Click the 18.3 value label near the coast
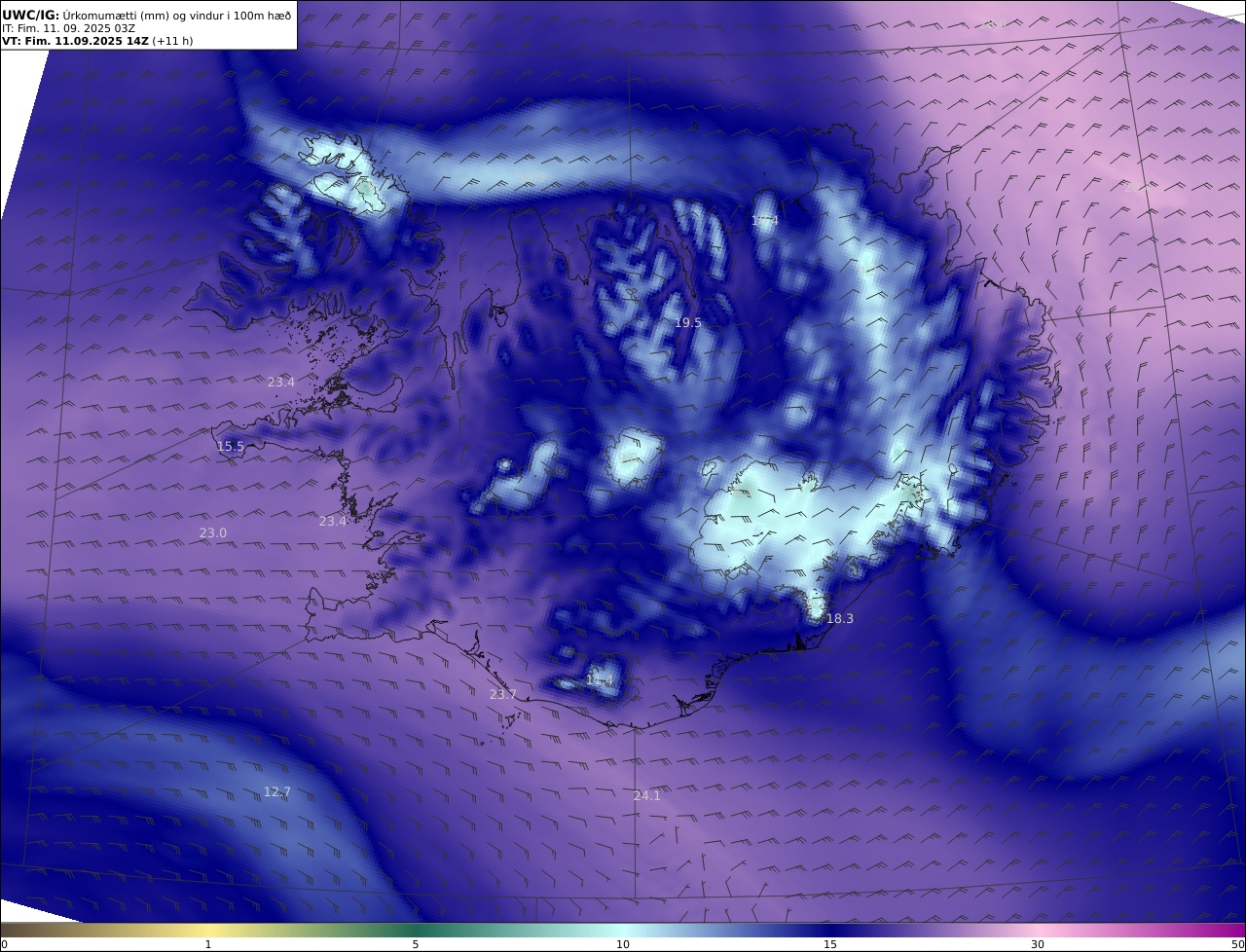The image size is (1246, 952). click(x=839, y=618)
